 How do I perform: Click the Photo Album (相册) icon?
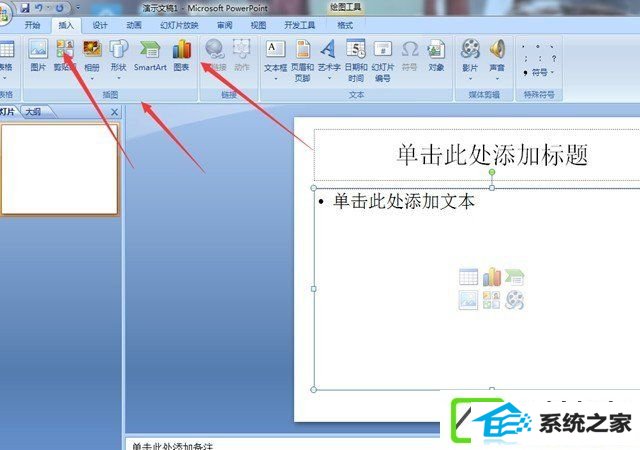coord(92,50)
